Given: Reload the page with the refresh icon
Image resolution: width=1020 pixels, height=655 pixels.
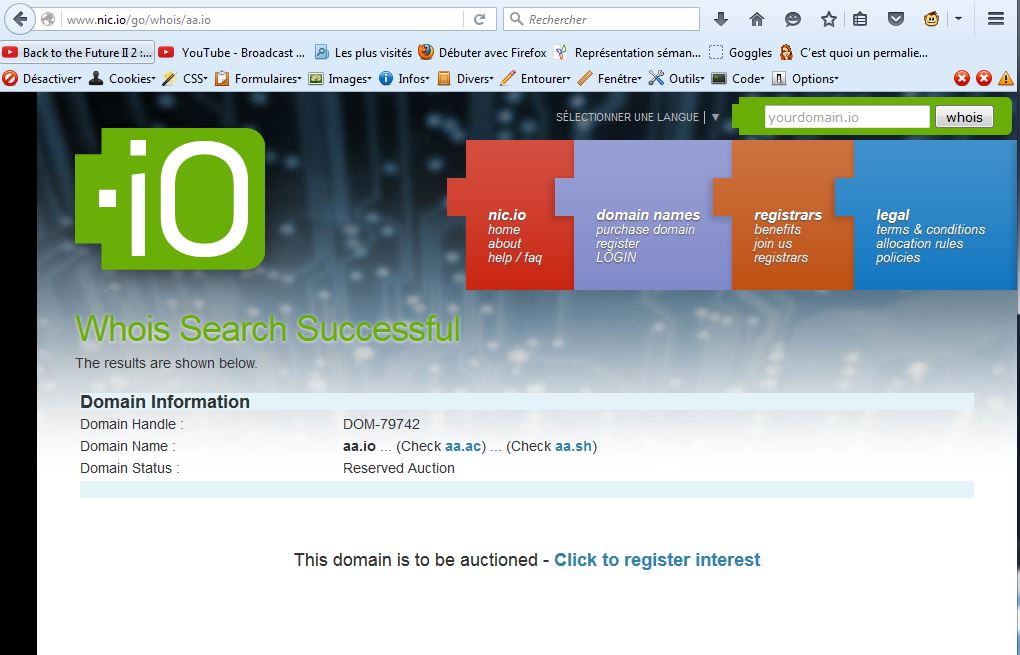Looking at the screenshot, I should (480, 19).
